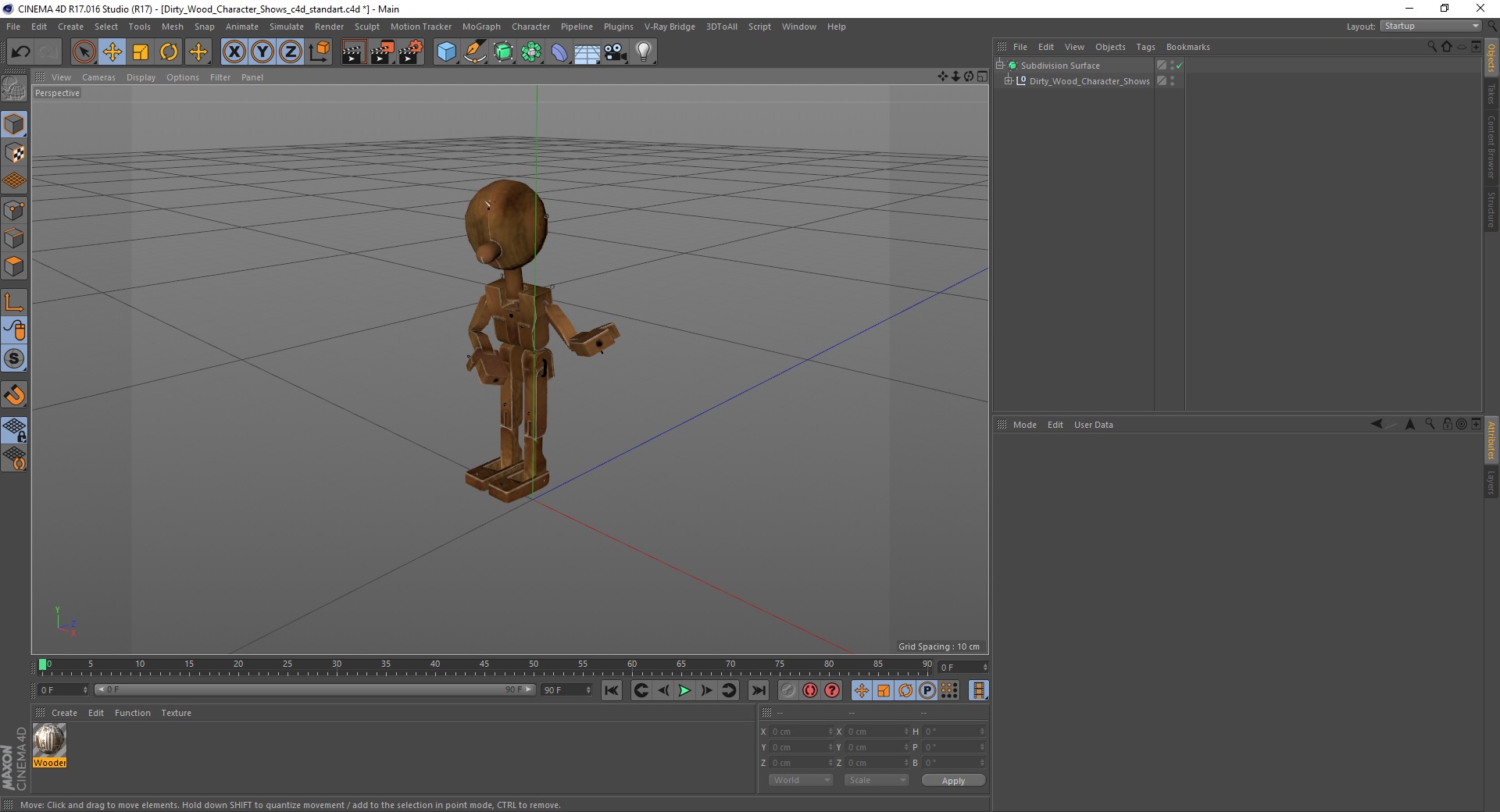This screenshot has width=1500, height=812.
Task: Toggle coordinate system icon
Action: tap(319, 52)
